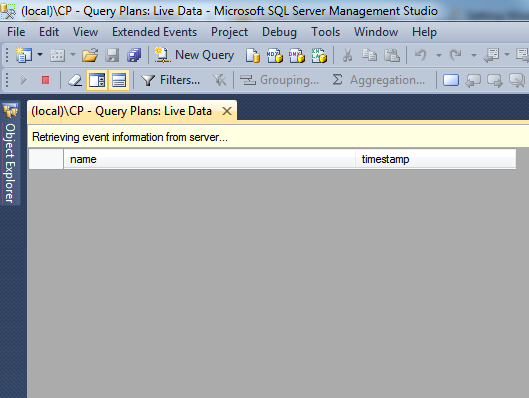Screen dimensions: 529x398
Task: Toggle the Grid rows display button
Action: 119,80
